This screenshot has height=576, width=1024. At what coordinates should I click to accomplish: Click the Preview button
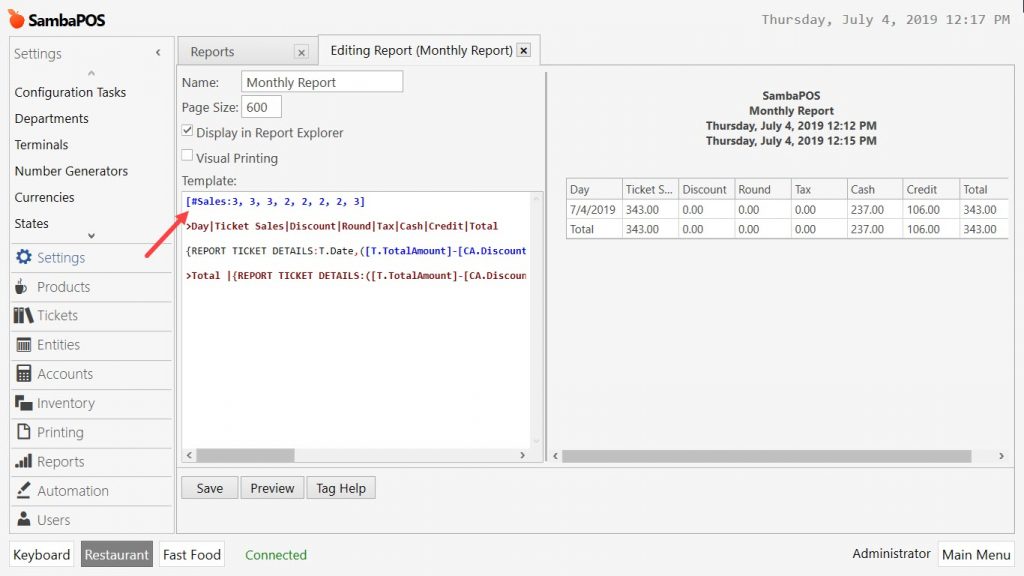[272, 488]
